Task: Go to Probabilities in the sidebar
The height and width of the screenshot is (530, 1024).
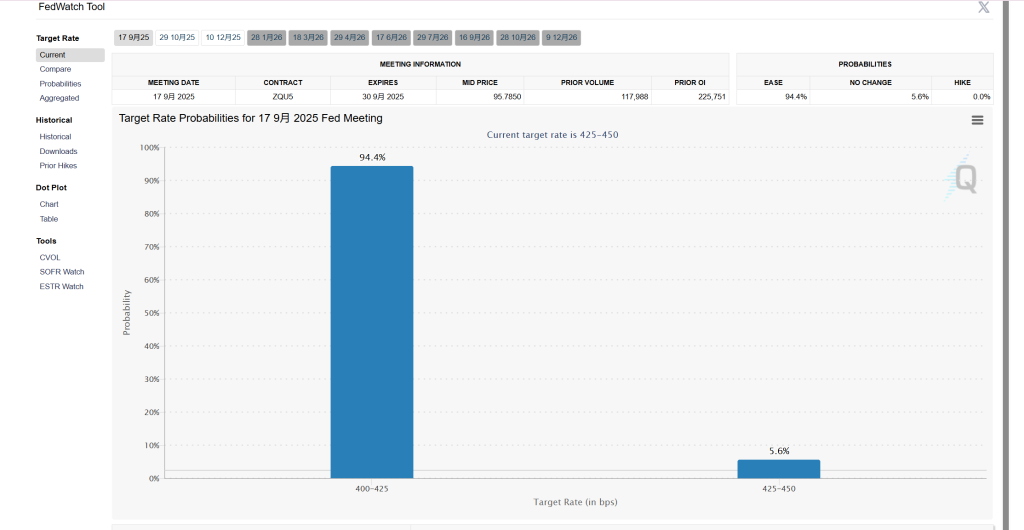Action: (x=60, y=84)
